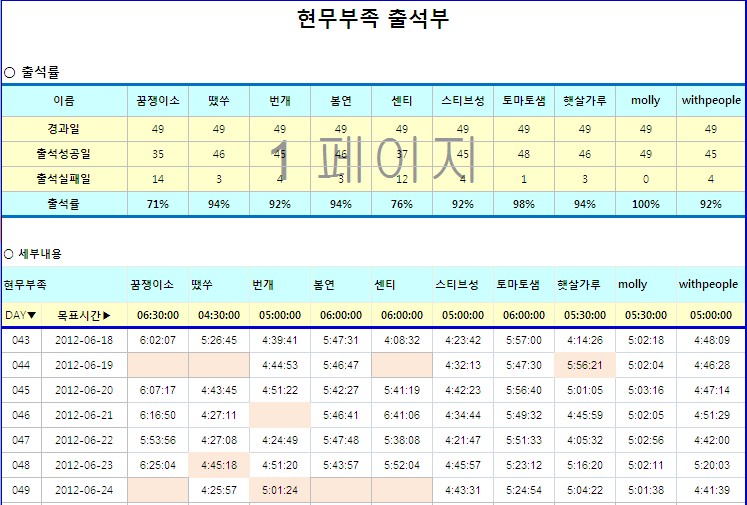Screen dimensions: 747x505
Task: Click molly's failed days value 0
Action: [x=646, y=179]
